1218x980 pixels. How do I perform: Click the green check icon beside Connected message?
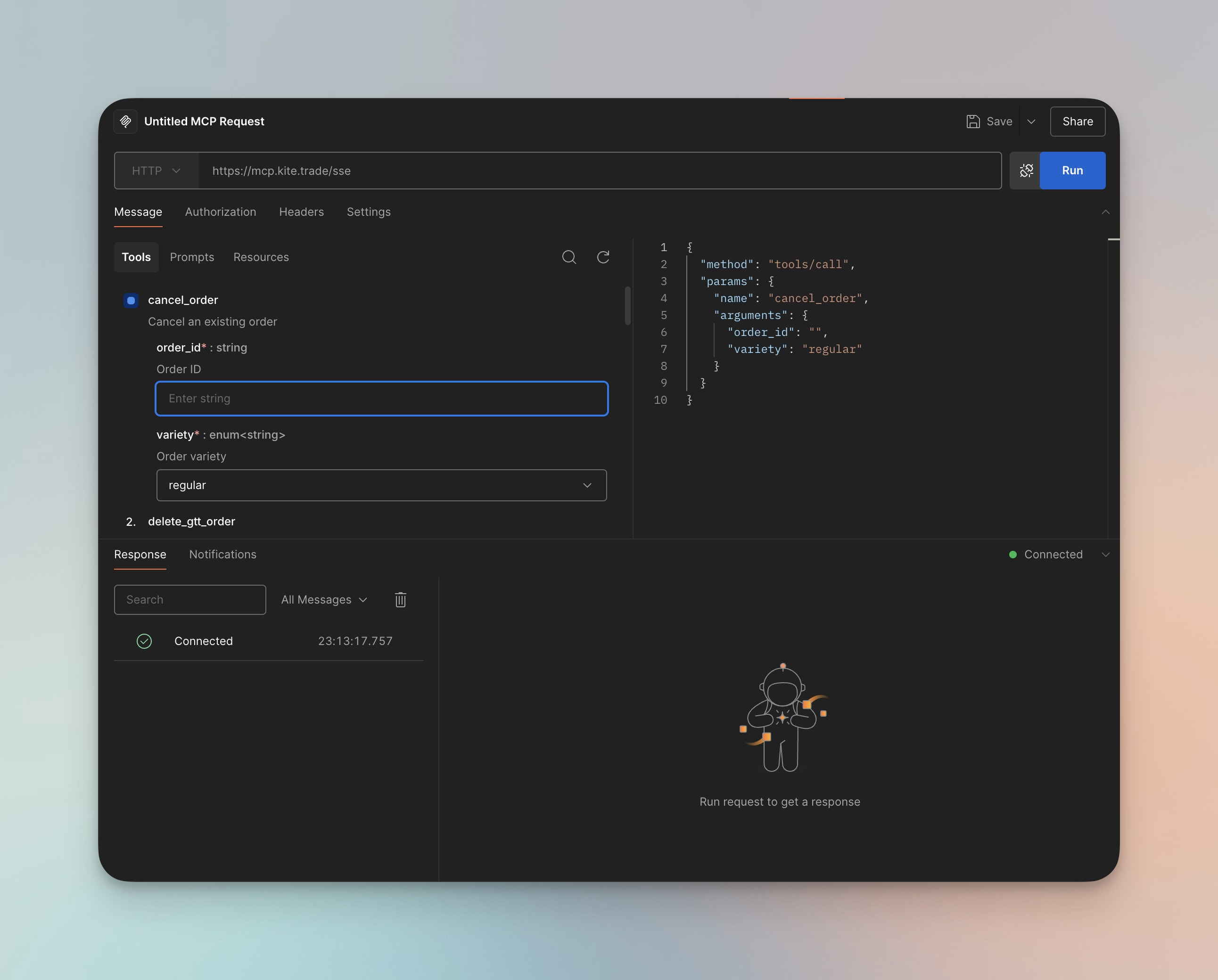click(144, 641)
